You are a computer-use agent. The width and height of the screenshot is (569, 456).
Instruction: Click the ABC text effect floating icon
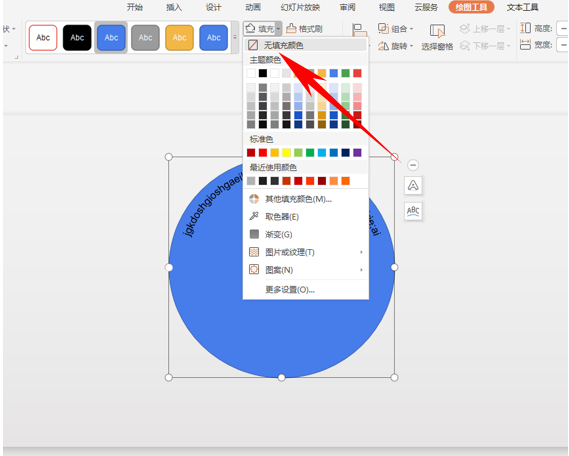click(x=413, y=211)
